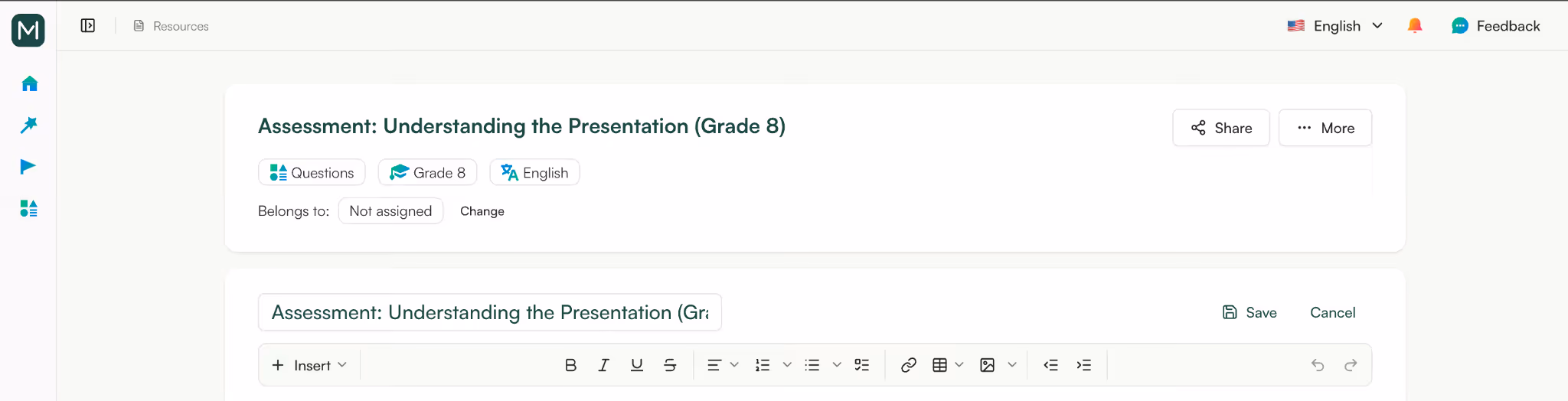
Task: Toggle italic formatting
Action: pyautogui.click(x=603, y=365)
